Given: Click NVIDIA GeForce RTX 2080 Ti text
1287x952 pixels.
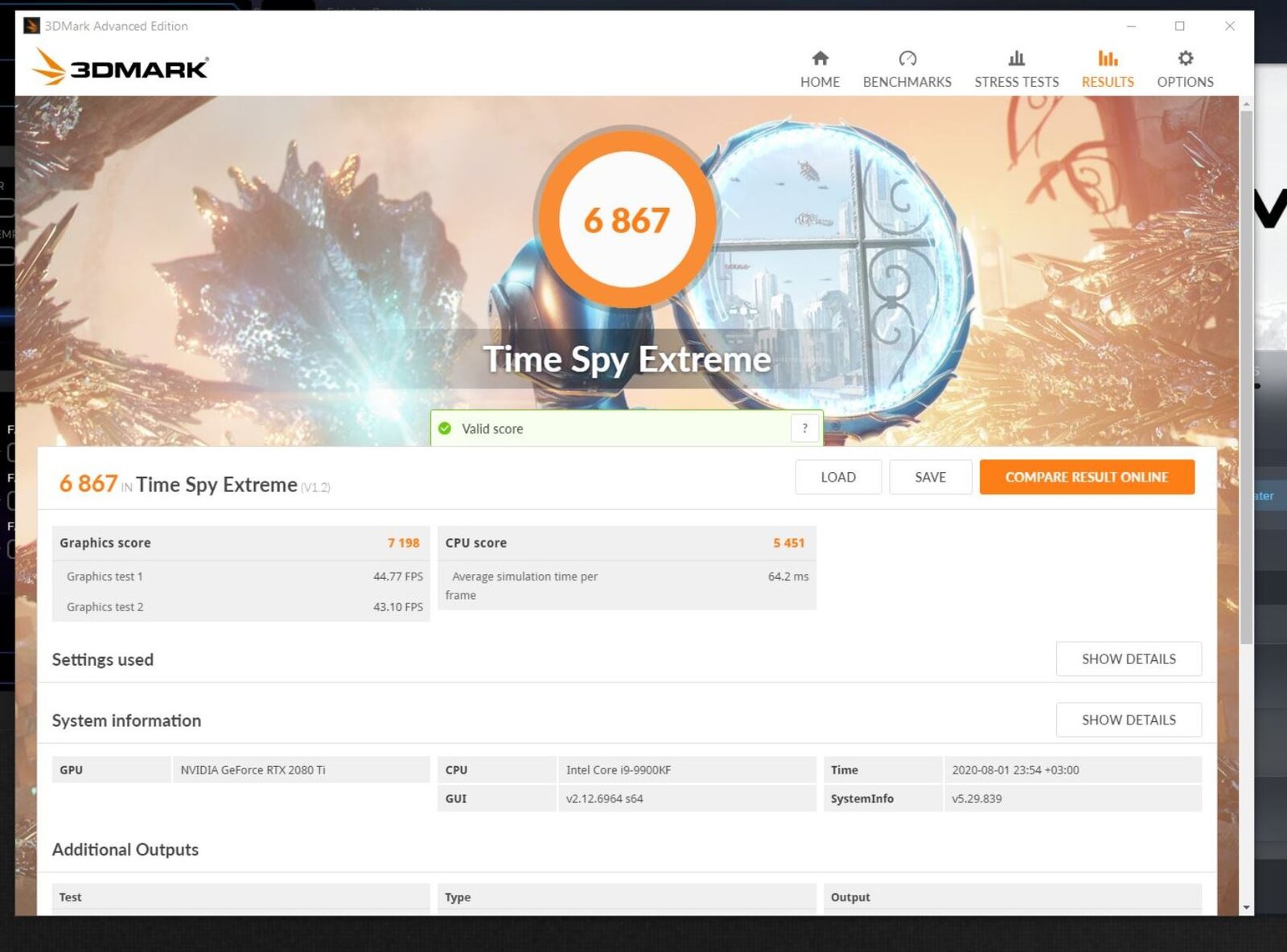Looking at the screenshot, I should (253, 769).
